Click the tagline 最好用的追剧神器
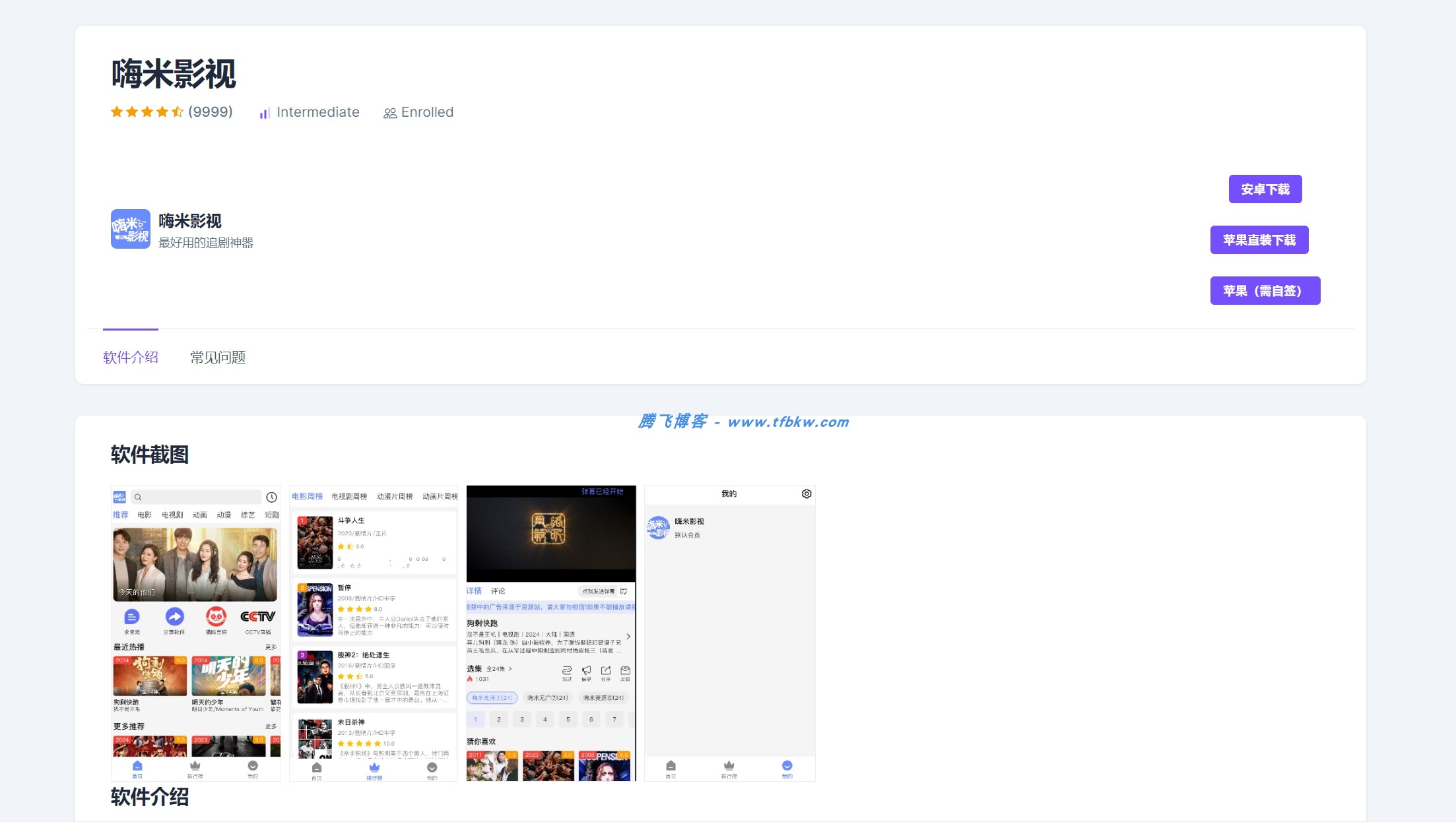The width and height of the screenshot is (1456, 822). pyautogui.click(x=206, y=243)
